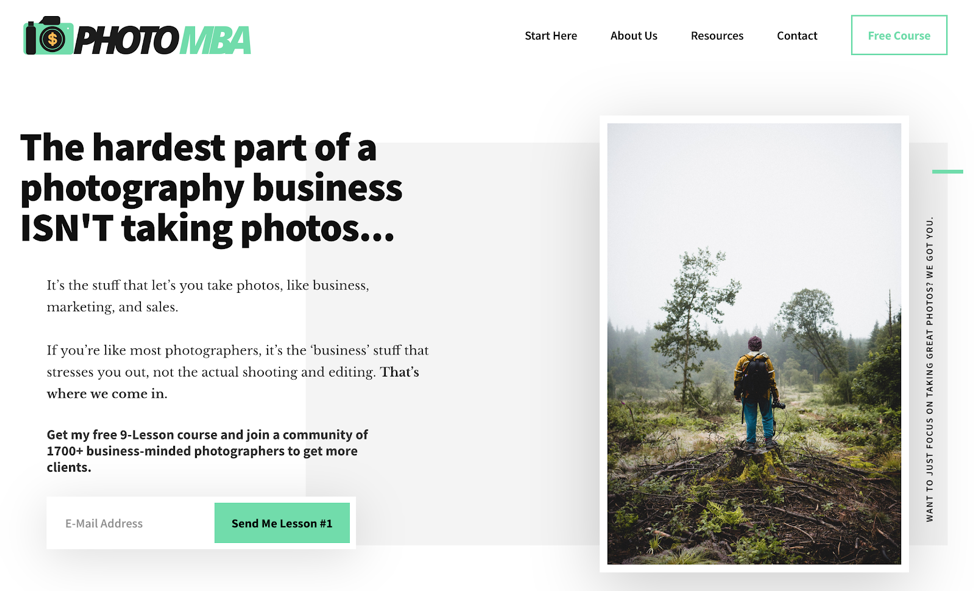The image size is (974, 591).
Task: Click the Send Me Lesson #1 button
Action: [x=282, y=523]
